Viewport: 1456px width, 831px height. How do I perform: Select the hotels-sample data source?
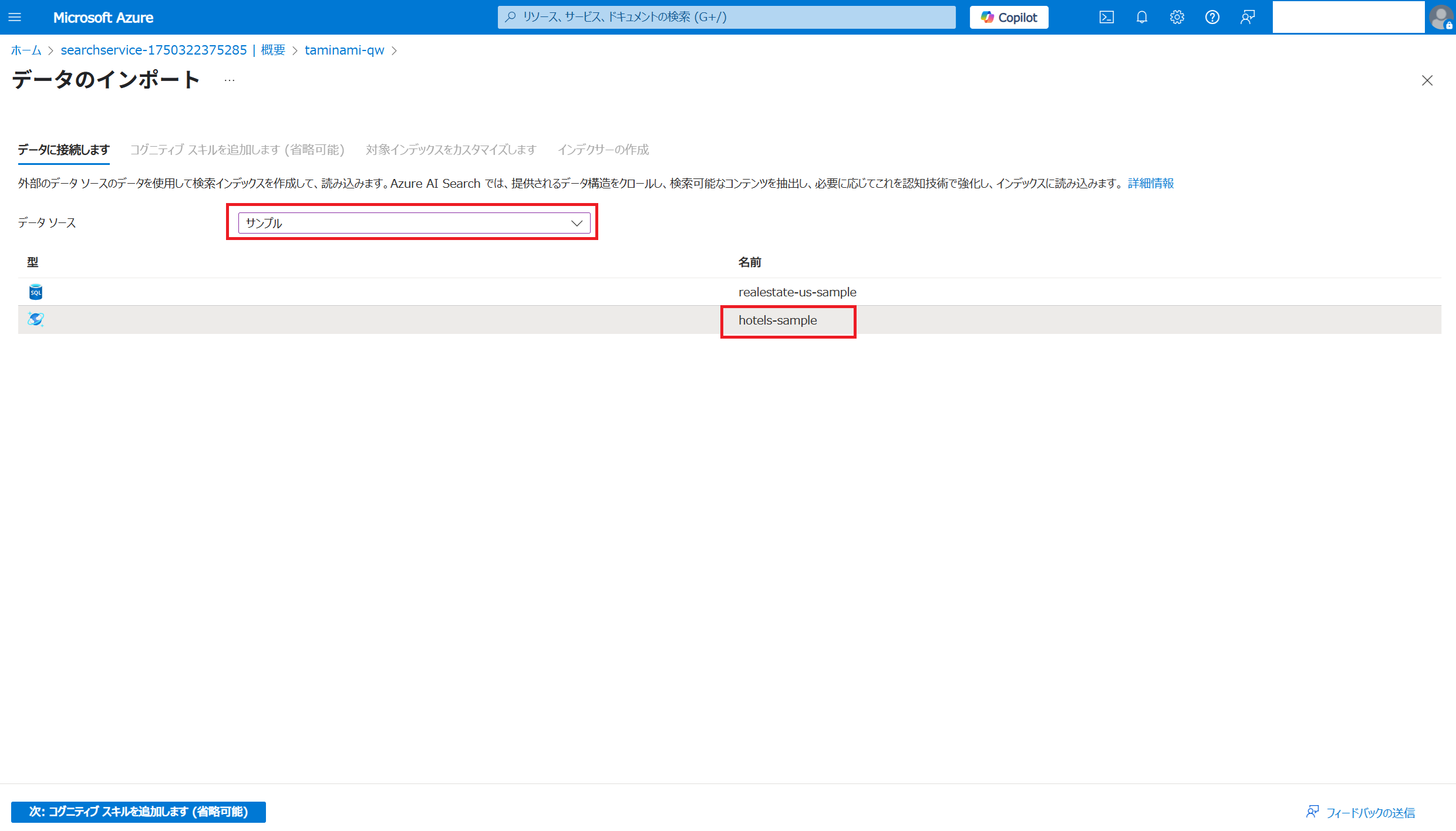[777, 320]
